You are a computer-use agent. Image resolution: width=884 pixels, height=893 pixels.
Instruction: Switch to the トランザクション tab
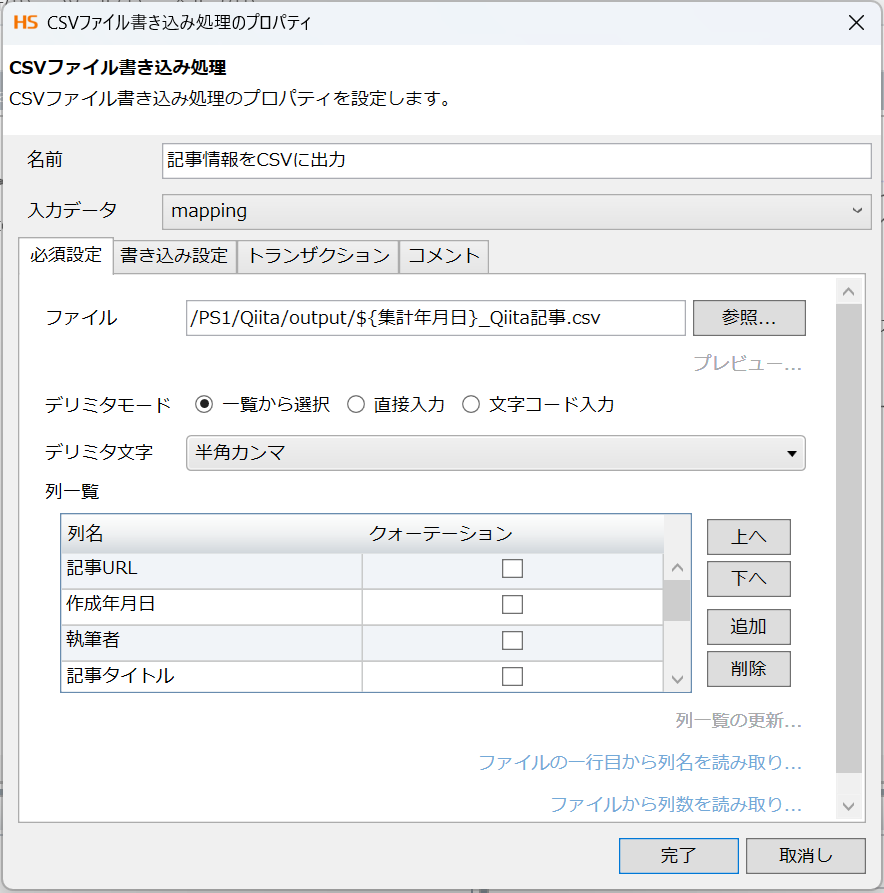point(317,257)
